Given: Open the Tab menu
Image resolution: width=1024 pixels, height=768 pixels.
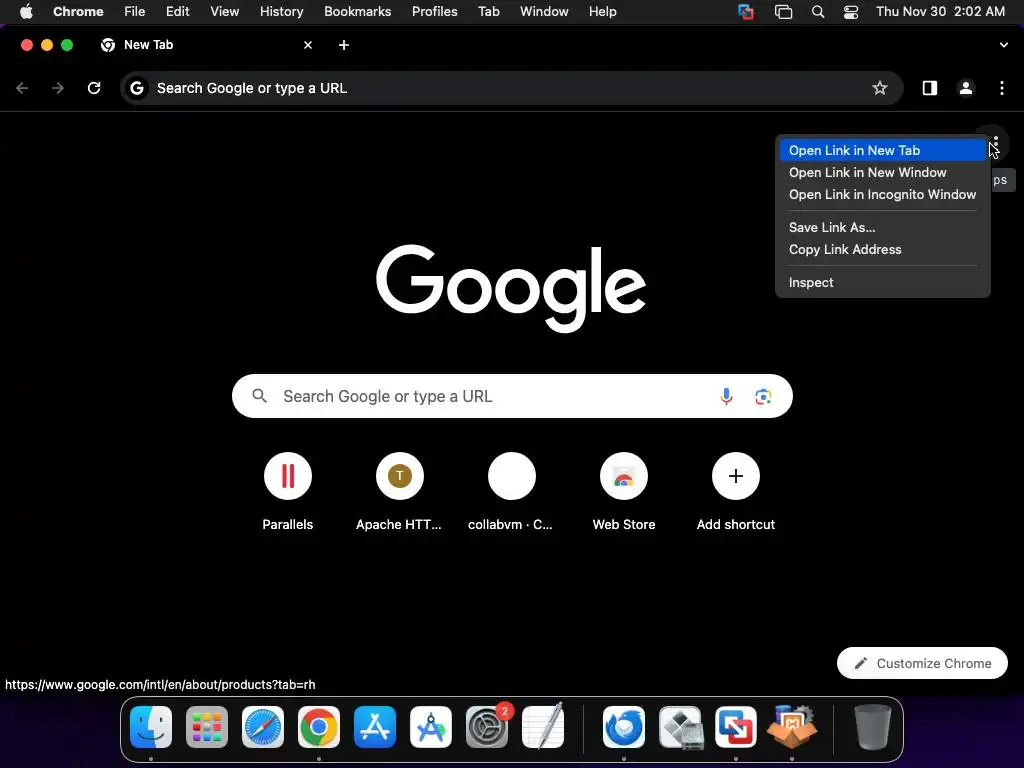Looking at the screenshot, I should tap(488, 12).
